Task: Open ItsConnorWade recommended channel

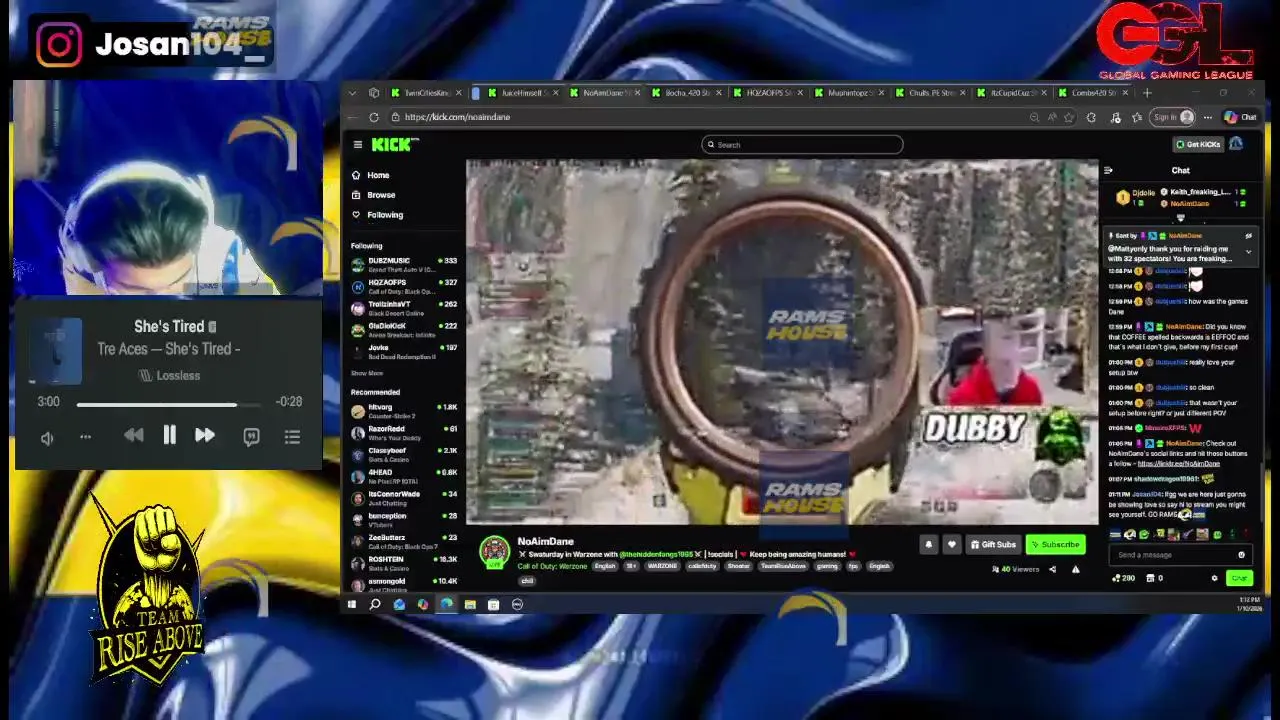Action: (404, 498)
